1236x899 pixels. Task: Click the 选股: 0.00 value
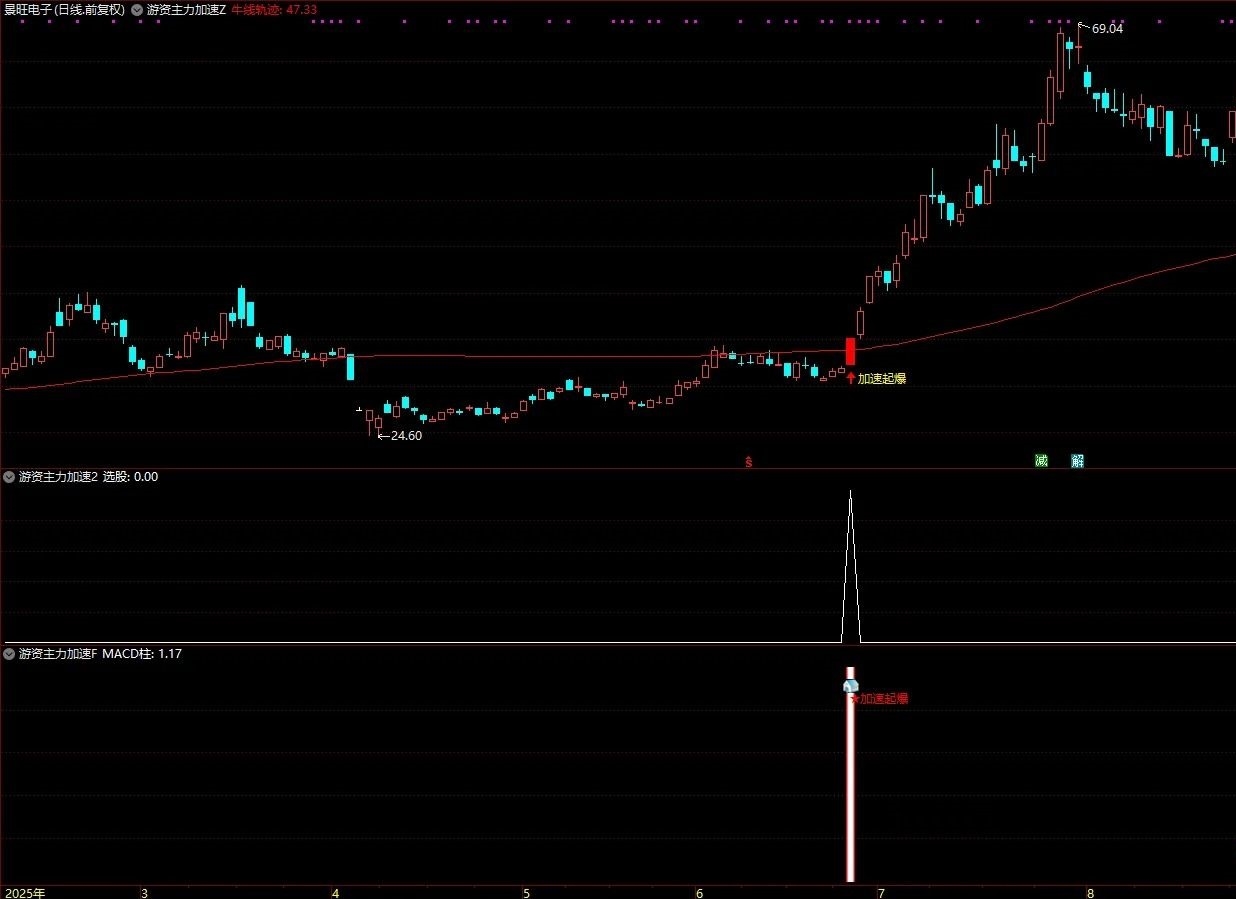131,477
